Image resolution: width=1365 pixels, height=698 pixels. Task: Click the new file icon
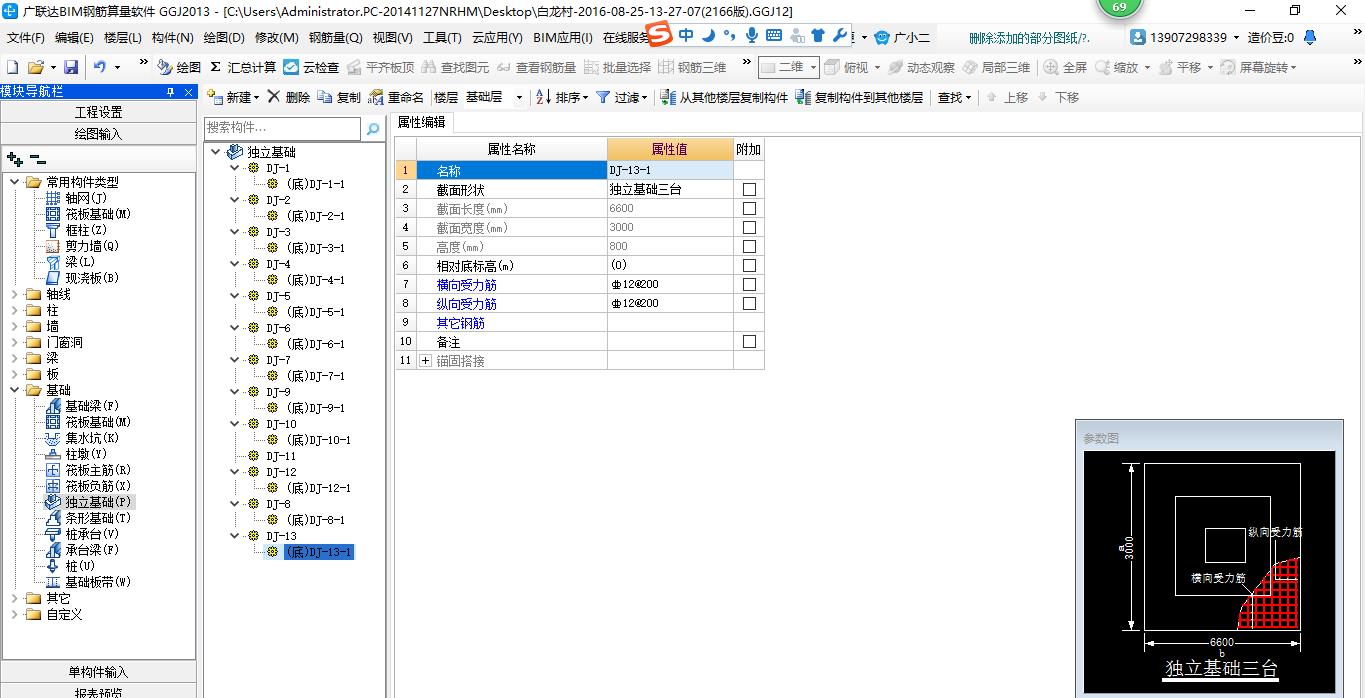pyautogui.click(x=12, y=67)
